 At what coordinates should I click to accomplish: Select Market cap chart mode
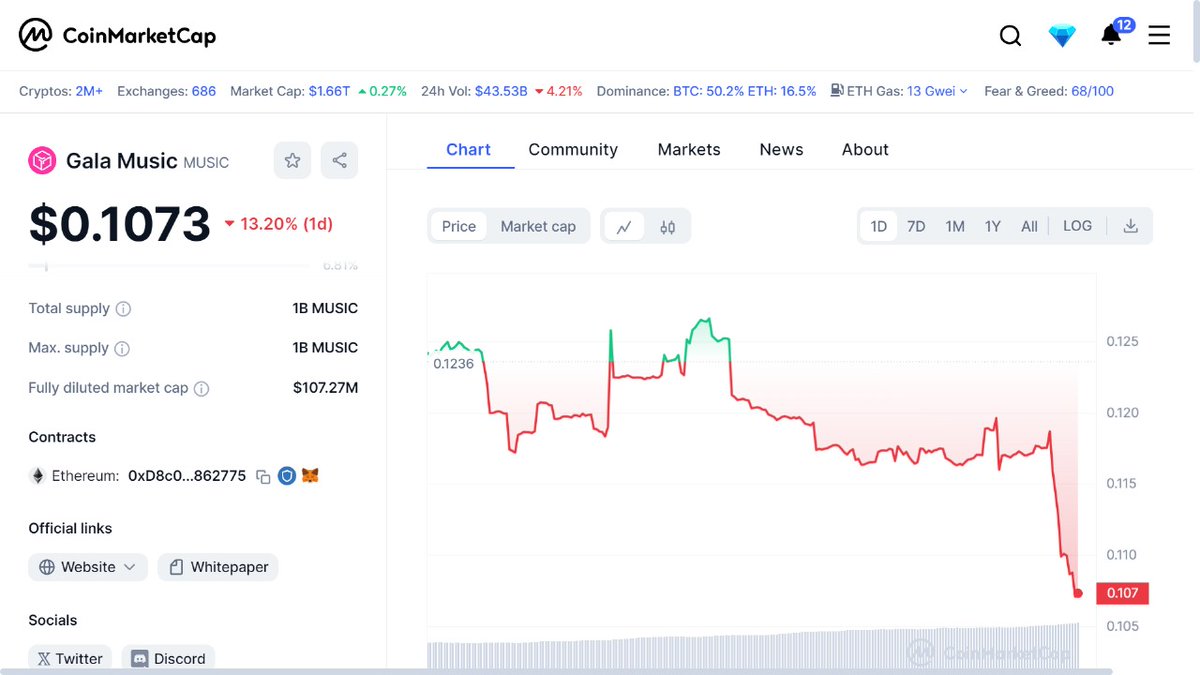pos(538,226)
